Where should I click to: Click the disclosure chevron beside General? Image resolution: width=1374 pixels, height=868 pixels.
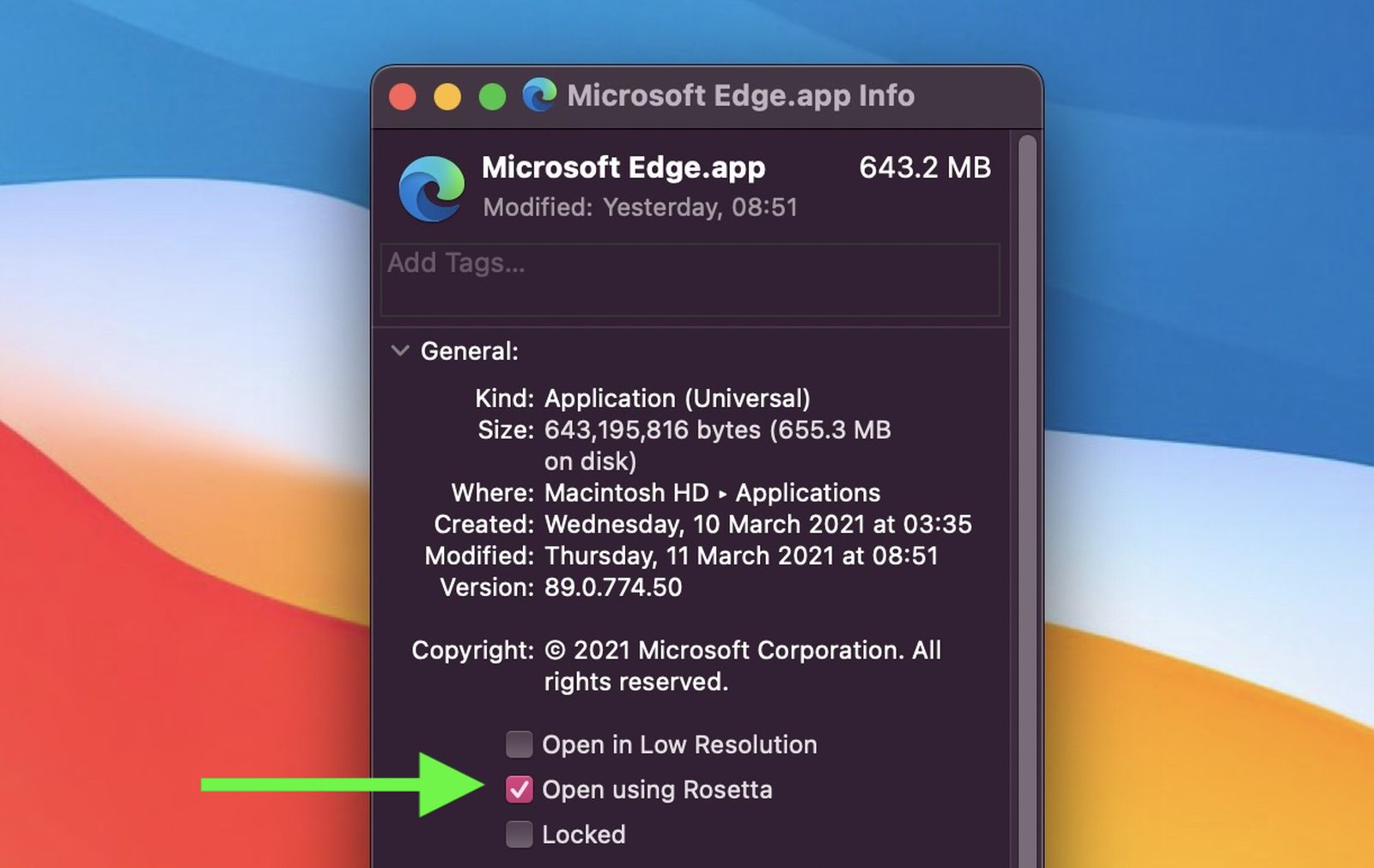[398, 350]
